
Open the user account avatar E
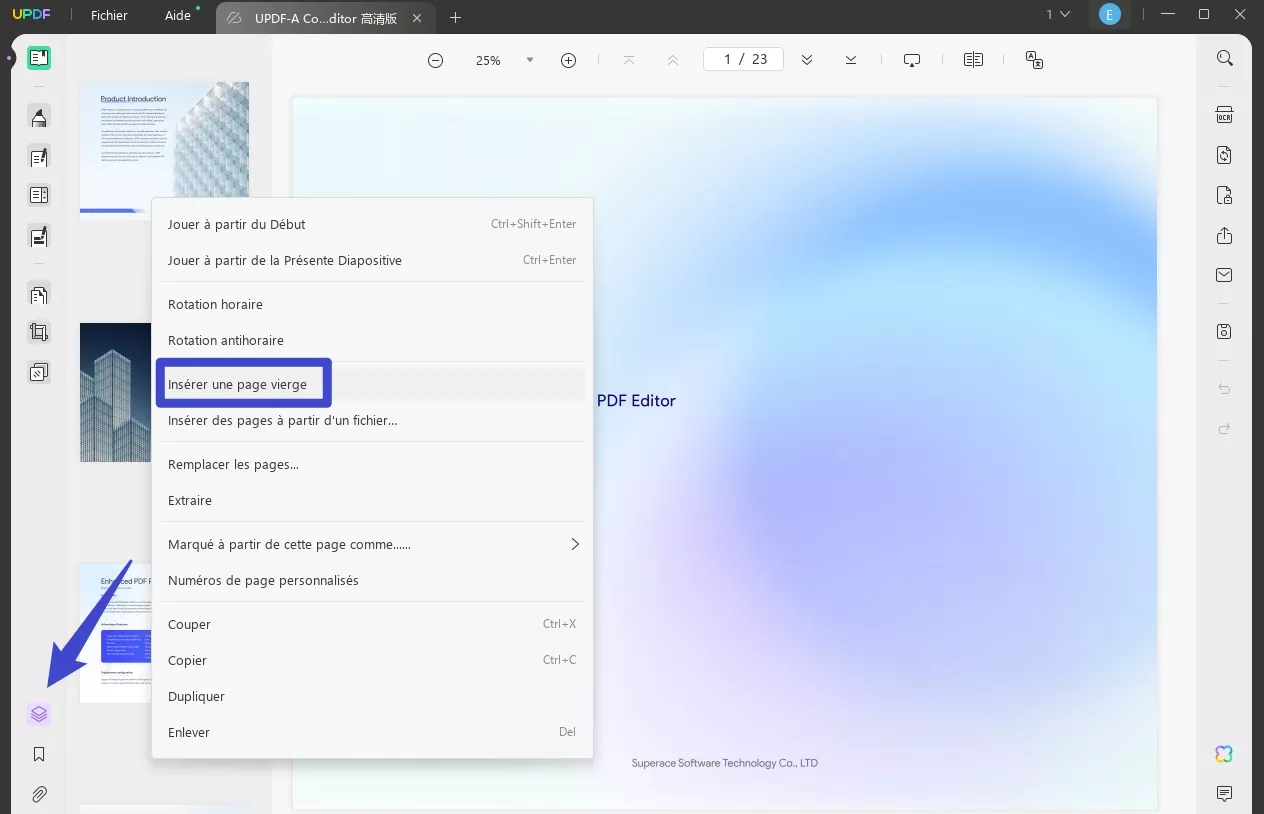click(x=1108, y=14)
